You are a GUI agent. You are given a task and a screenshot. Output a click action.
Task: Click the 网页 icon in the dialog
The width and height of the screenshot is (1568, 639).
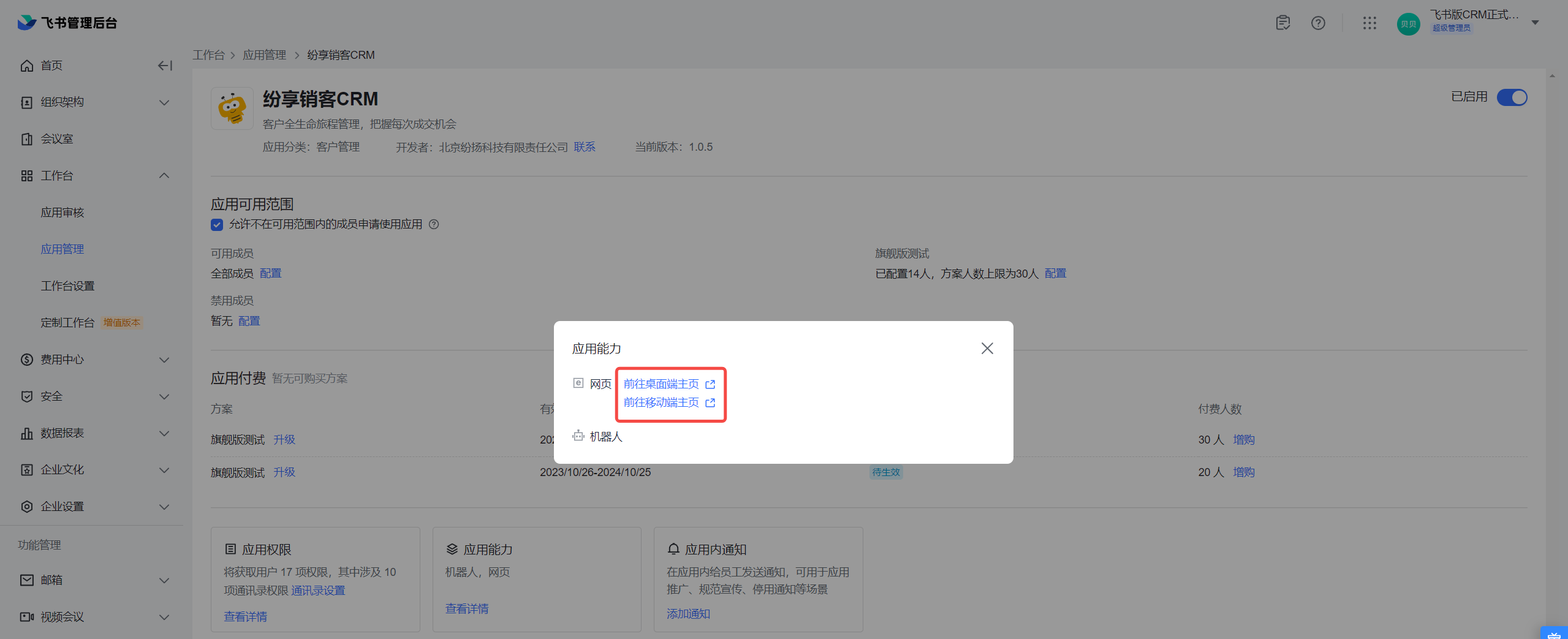point(578,384)
